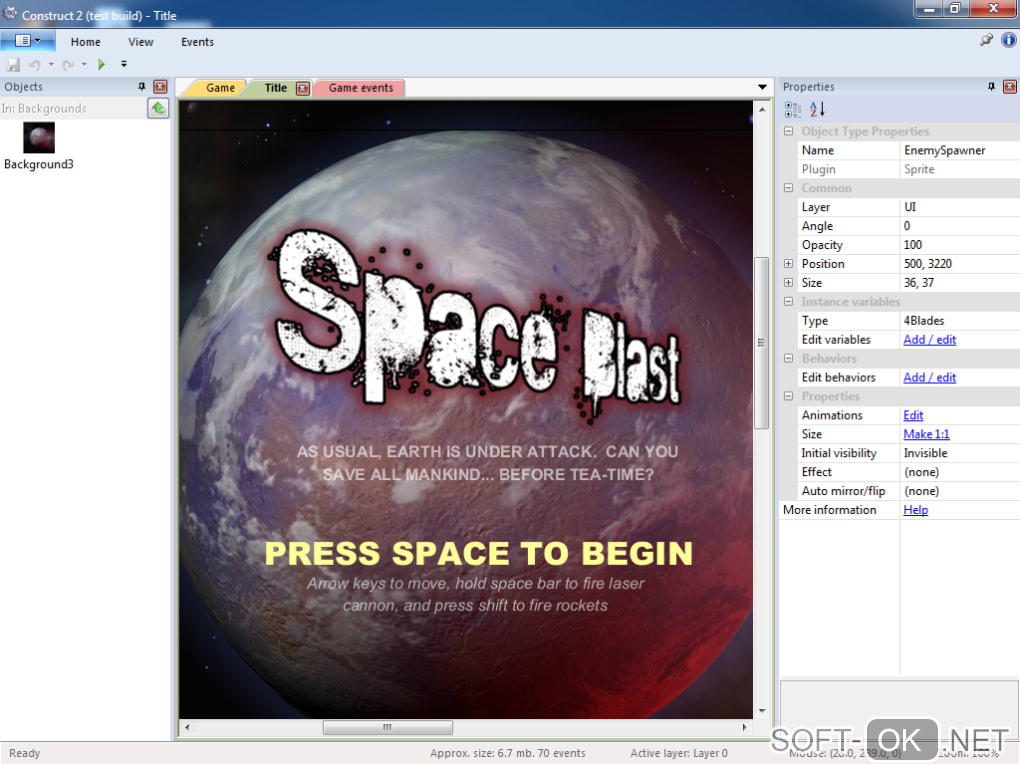Open the blue information icon at top right
This screenshot has height=765, width=1020.
click(x=1008, y=41)
